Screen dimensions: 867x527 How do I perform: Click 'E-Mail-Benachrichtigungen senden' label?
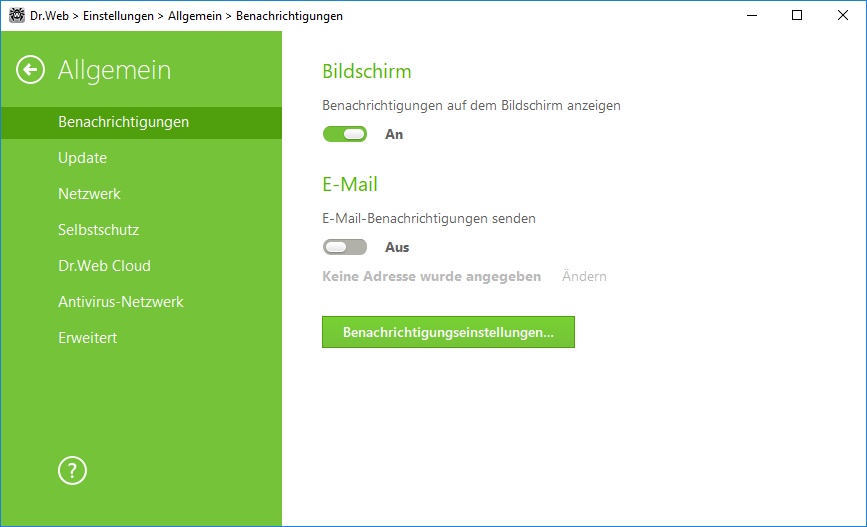click(429, 218)
